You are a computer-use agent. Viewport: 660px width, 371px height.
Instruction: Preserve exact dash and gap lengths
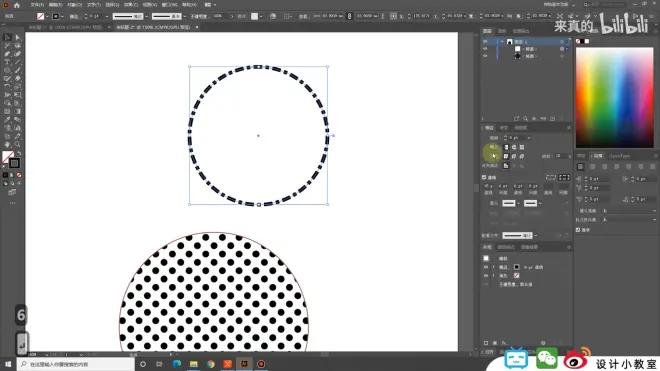pos(551,177)
